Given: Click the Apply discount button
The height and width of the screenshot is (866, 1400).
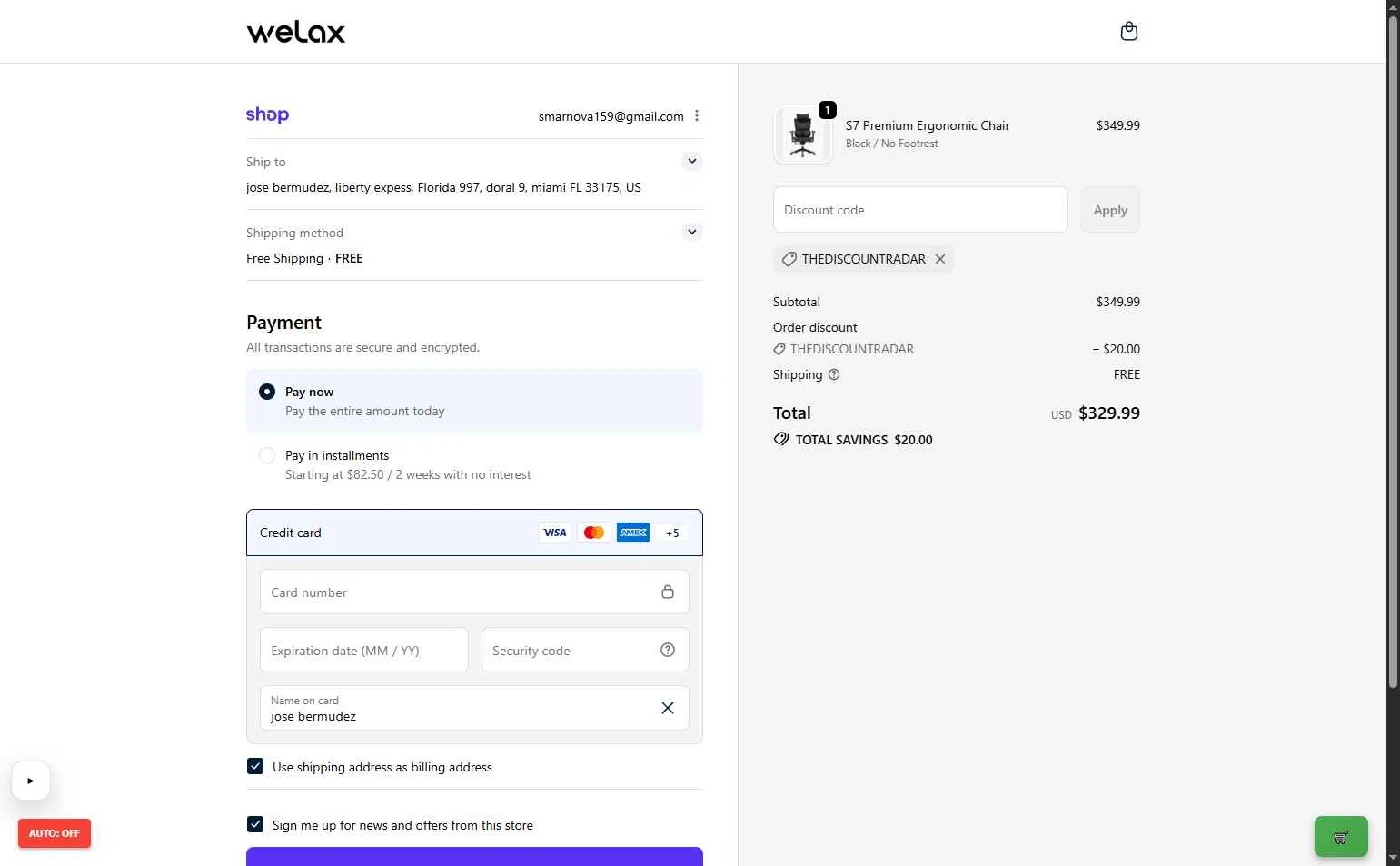Looking at the screenshot, I should click(x=1110, y=210).
